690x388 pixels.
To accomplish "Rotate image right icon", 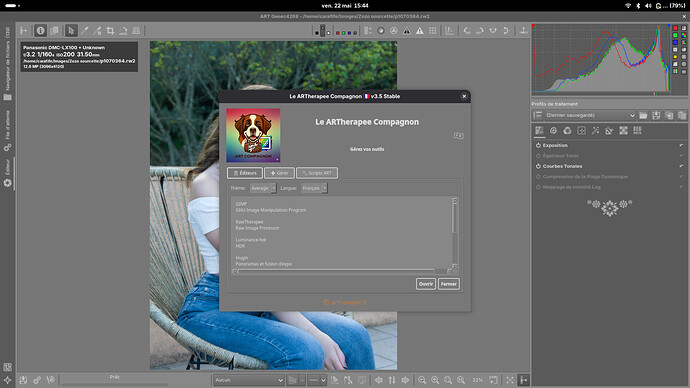I will click(480, 30).
